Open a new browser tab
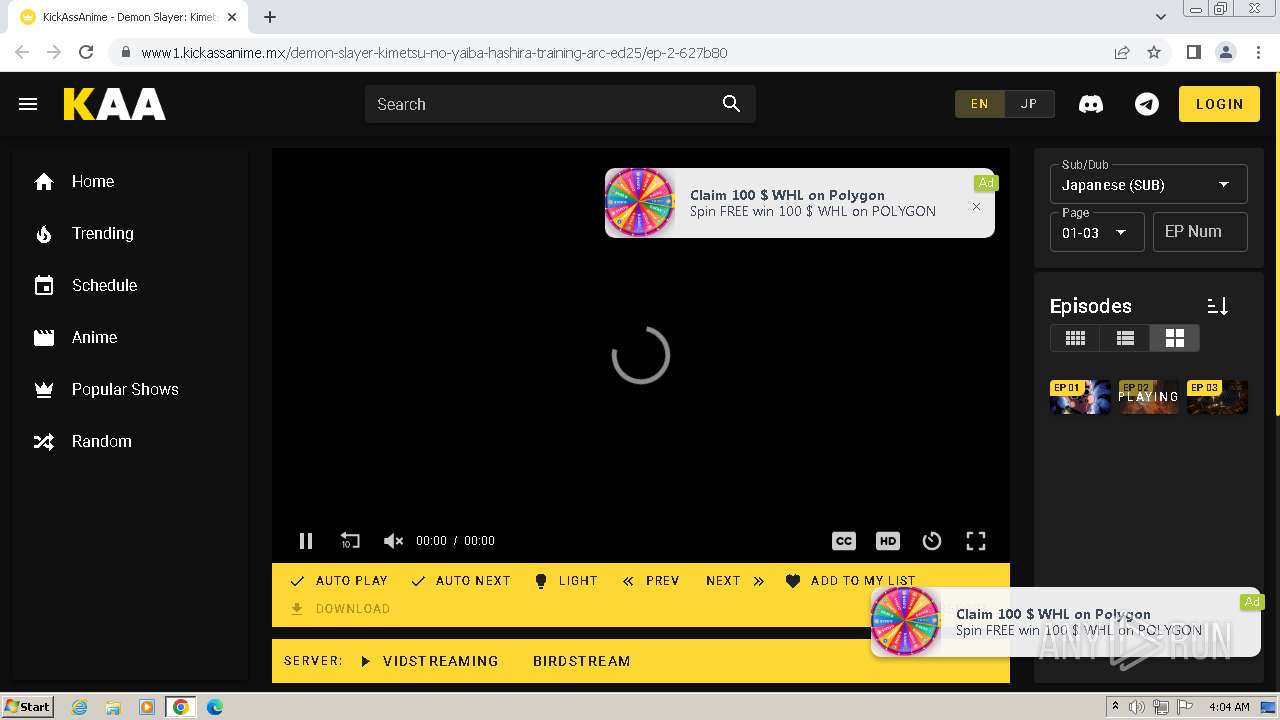This screenshot has height=720, width=1280. [270, 17]
